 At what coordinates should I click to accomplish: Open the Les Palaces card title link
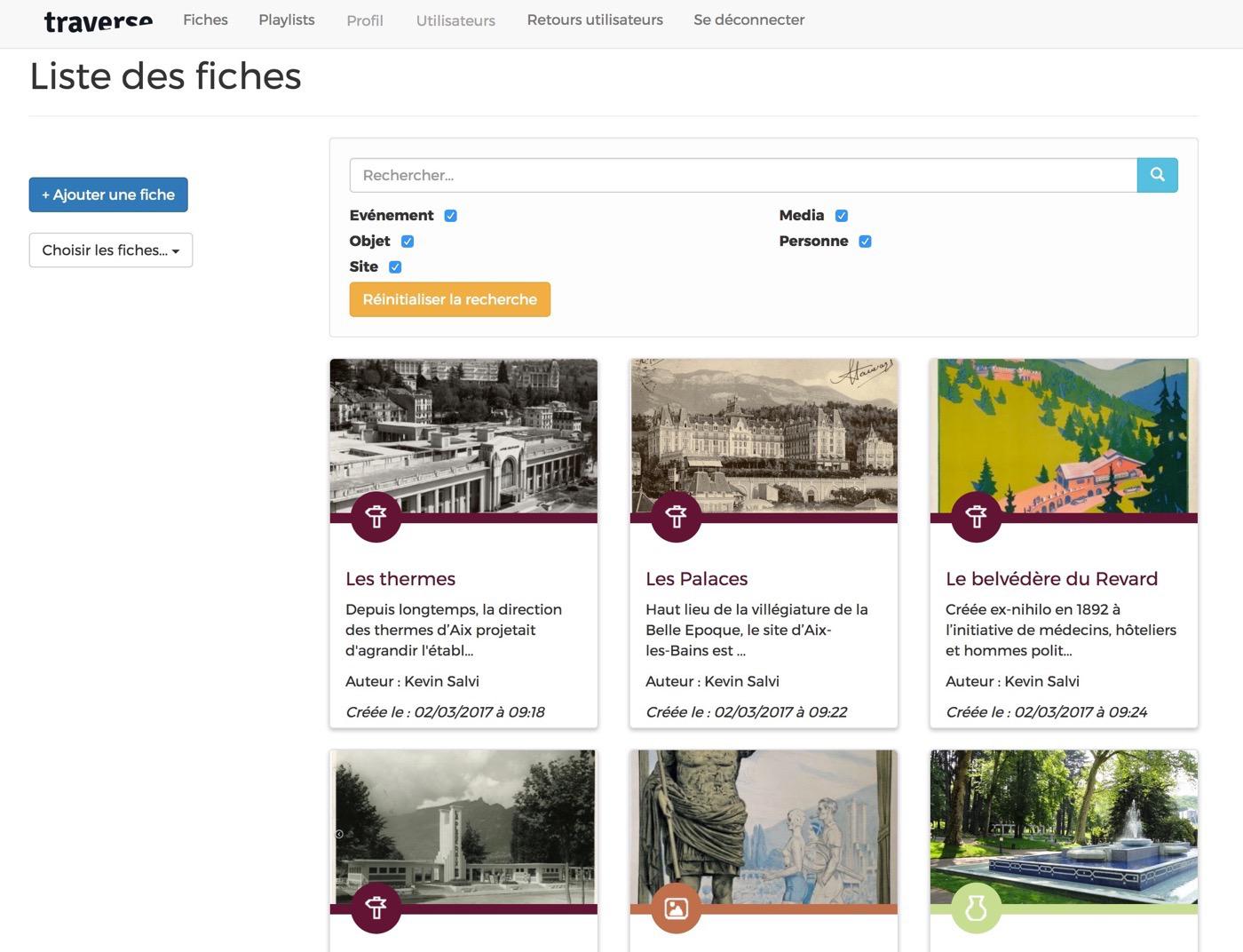tap(696, 579)
